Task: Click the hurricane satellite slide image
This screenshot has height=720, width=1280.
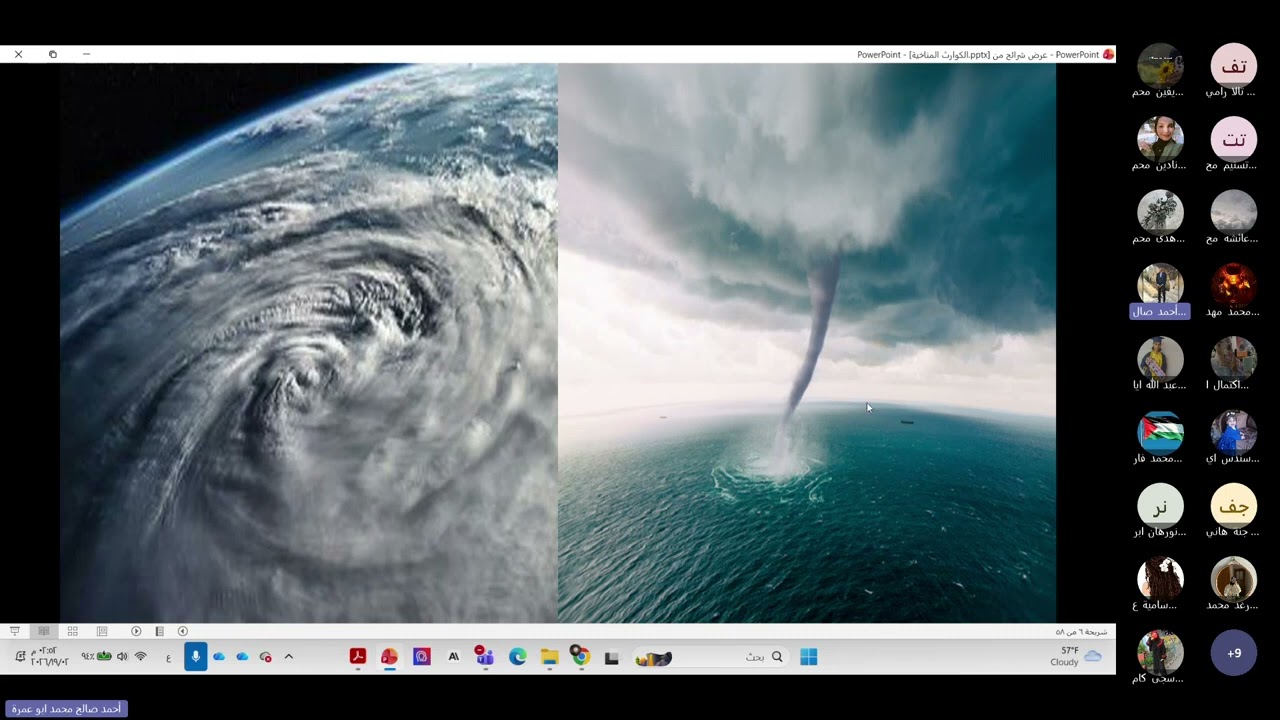Action: (309, 343)
